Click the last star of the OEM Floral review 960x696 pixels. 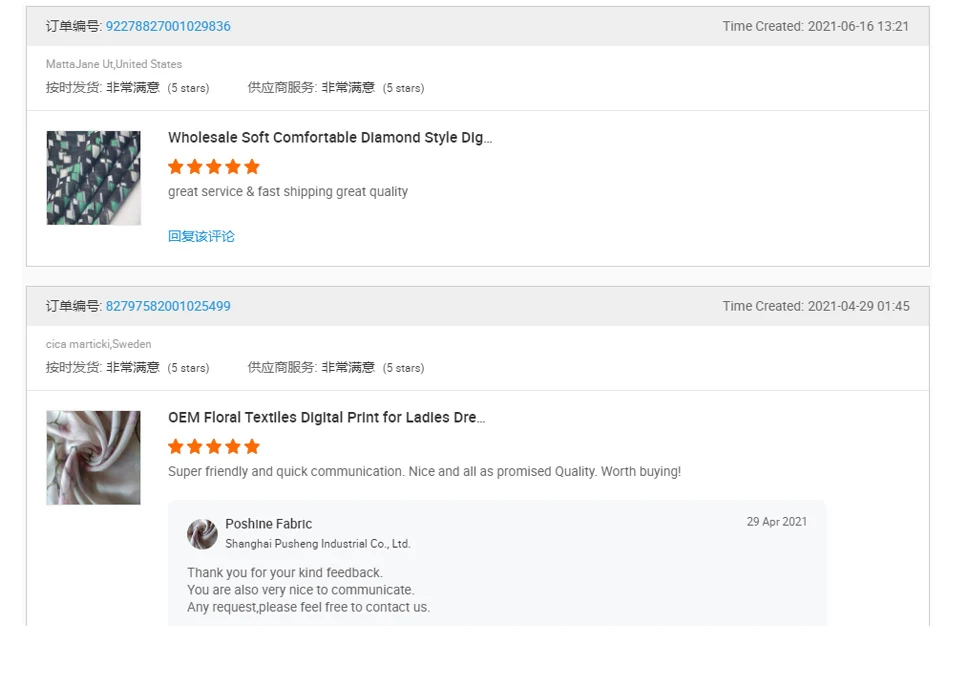[x=252, y=447]
